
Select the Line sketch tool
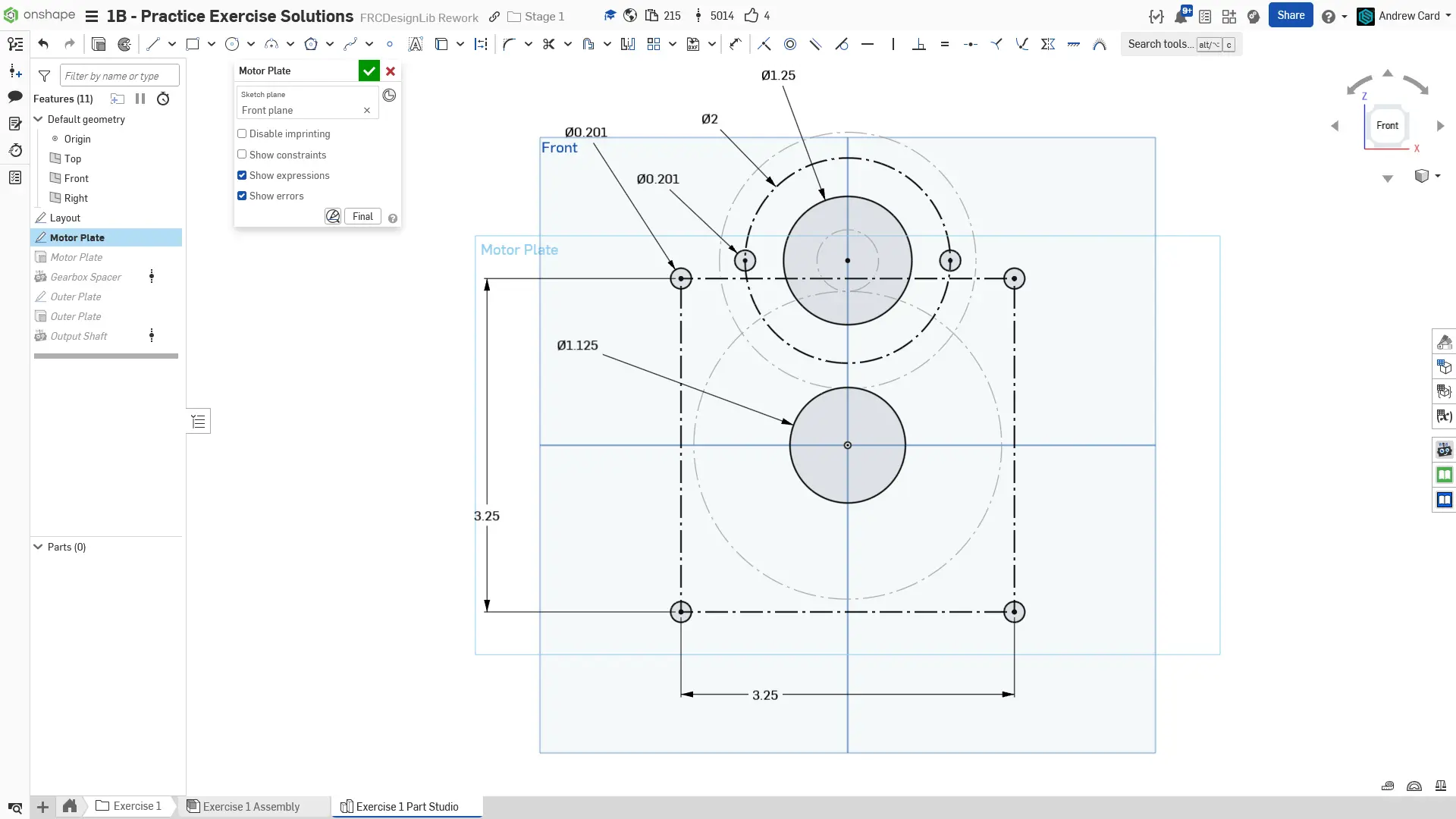(153, 44)
